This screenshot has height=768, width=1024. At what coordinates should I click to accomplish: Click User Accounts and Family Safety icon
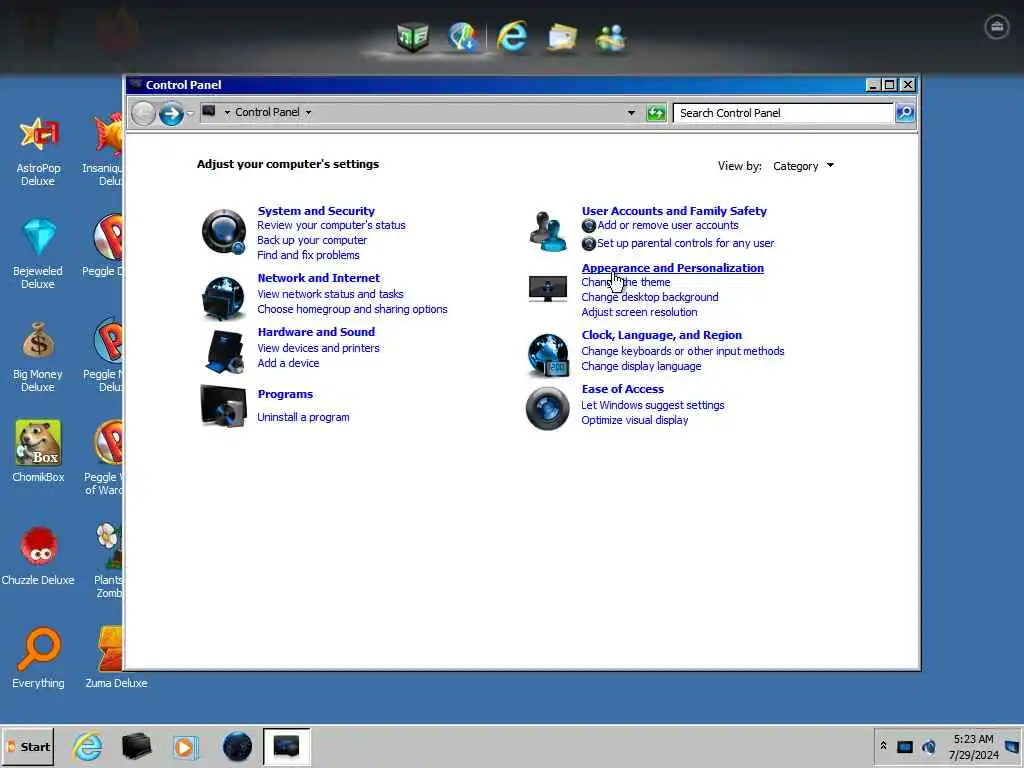[x=547, y=231]
